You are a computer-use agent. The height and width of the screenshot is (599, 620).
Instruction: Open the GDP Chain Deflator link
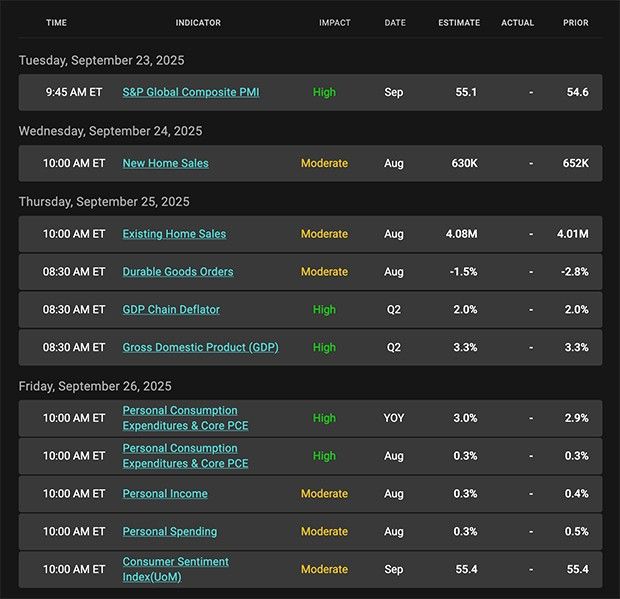click(171, 310)
